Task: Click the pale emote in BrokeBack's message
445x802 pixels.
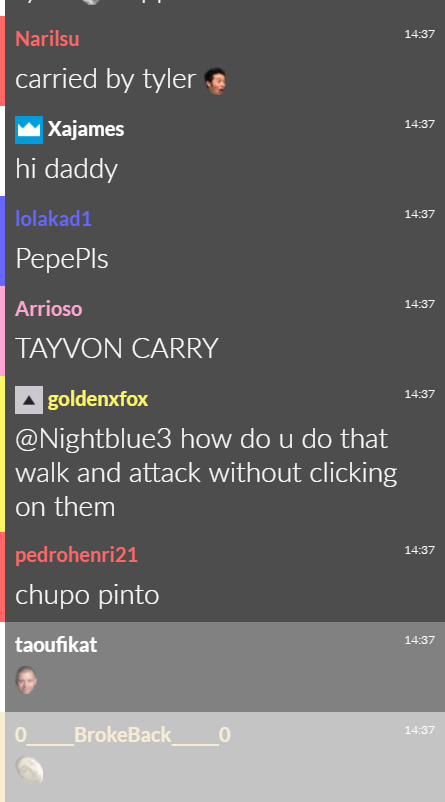Action: click(29, 770)
